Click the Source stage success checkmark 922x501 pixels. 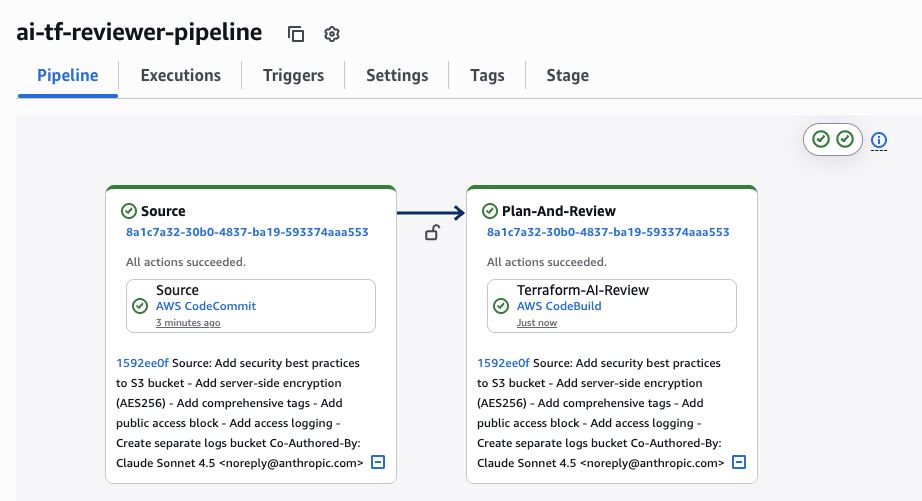pyautogui.click(x=129, y=211)
